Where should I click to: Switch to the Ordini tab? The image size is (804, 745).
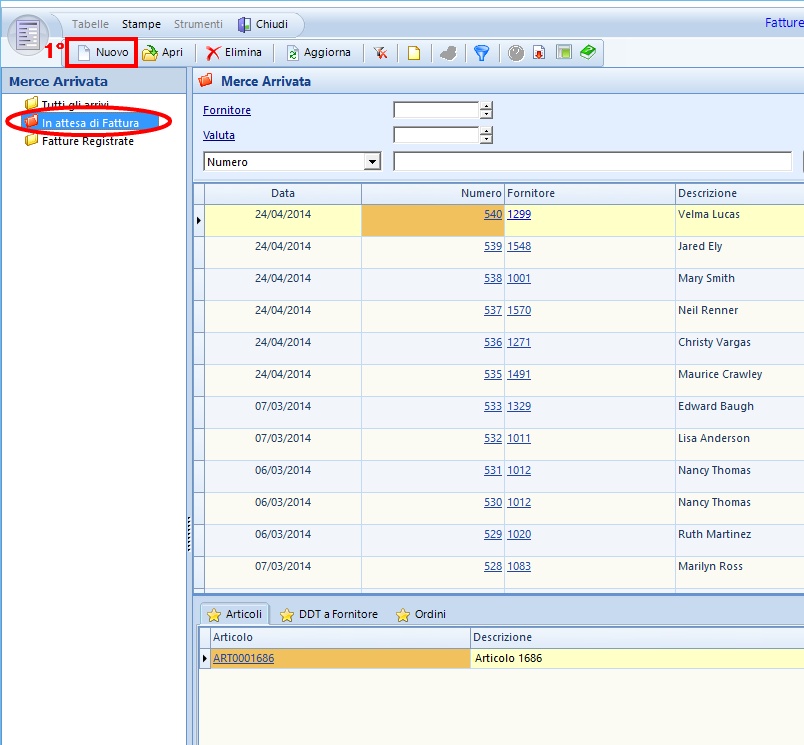[421, 614]
